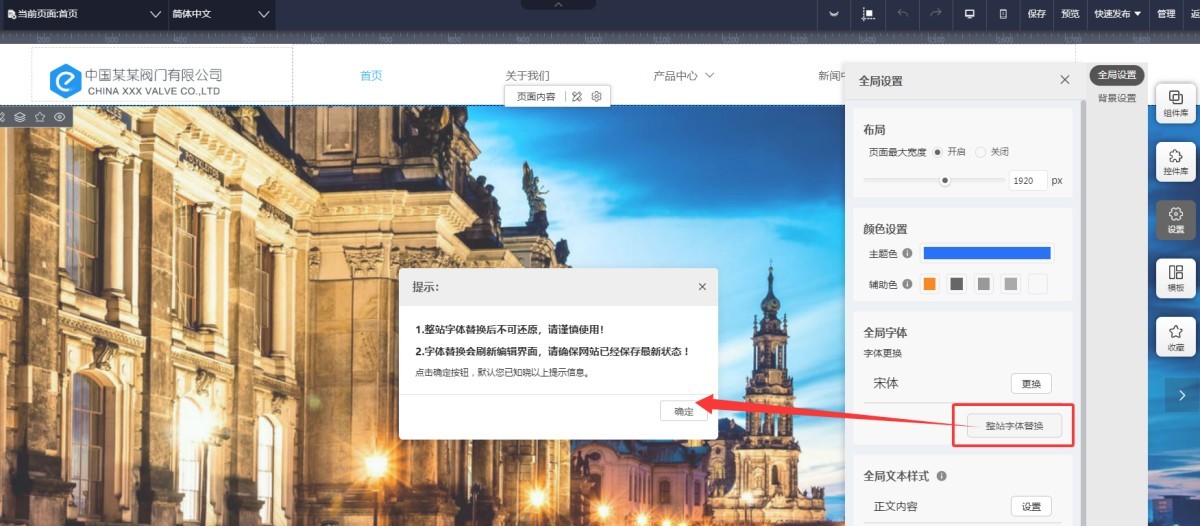
Task: Pick the dark gray 辅助色 swatch
Action: (x=957, y=284)
